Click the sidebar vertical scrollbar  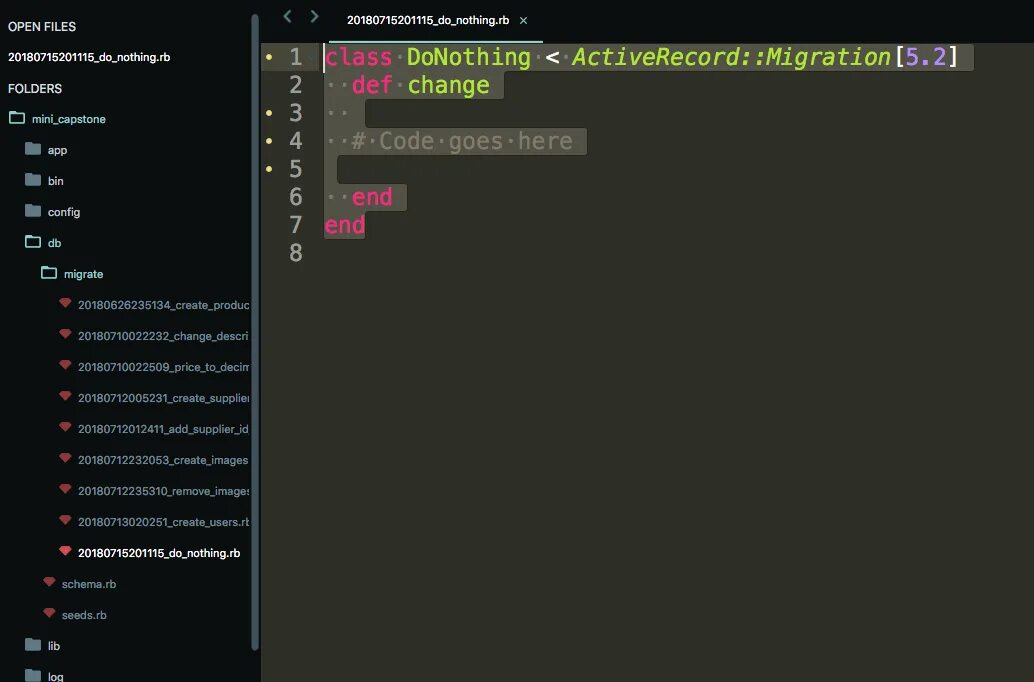[x=255, y=332]
